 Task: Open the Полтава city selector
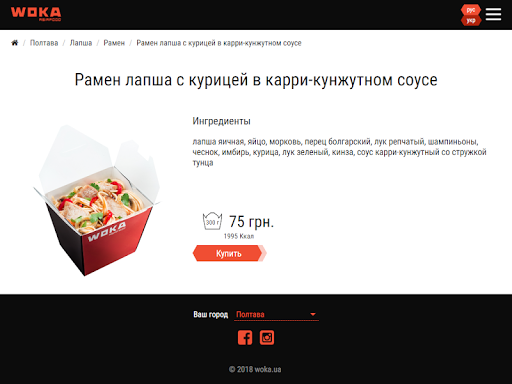click(x=276, y=314)
